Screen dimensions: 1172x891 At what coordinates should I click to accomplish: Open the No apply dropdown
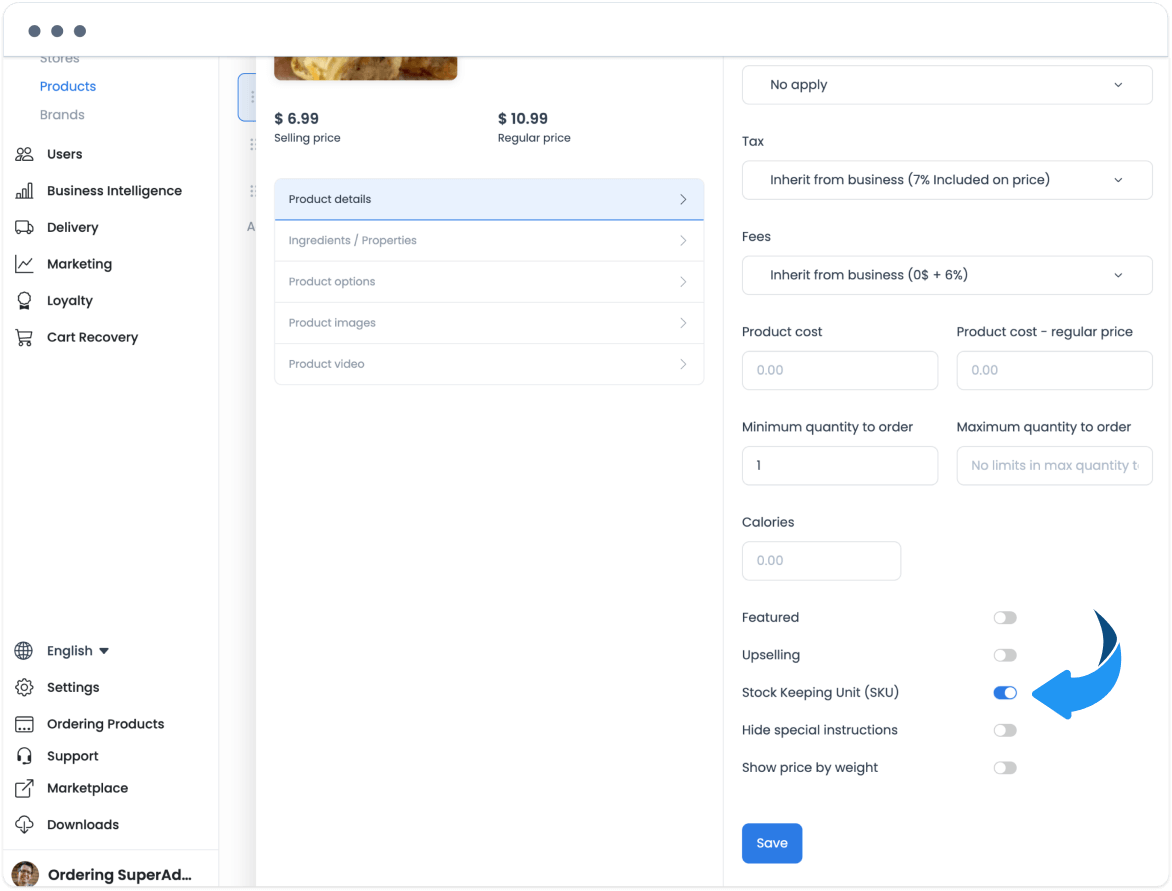(x=947, y=84)
